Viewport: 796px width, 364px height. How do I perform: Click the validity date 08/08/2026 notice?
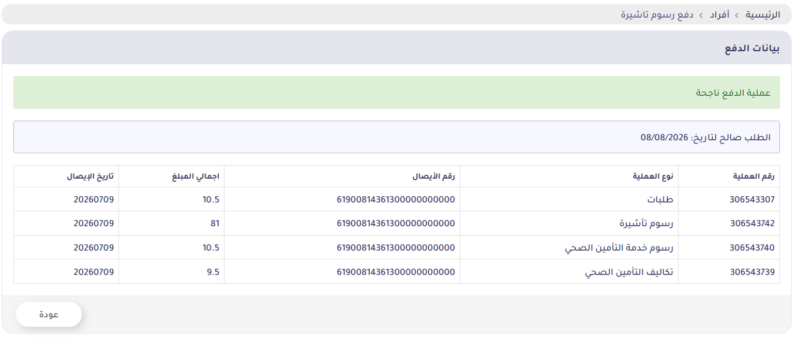[396, 137]
